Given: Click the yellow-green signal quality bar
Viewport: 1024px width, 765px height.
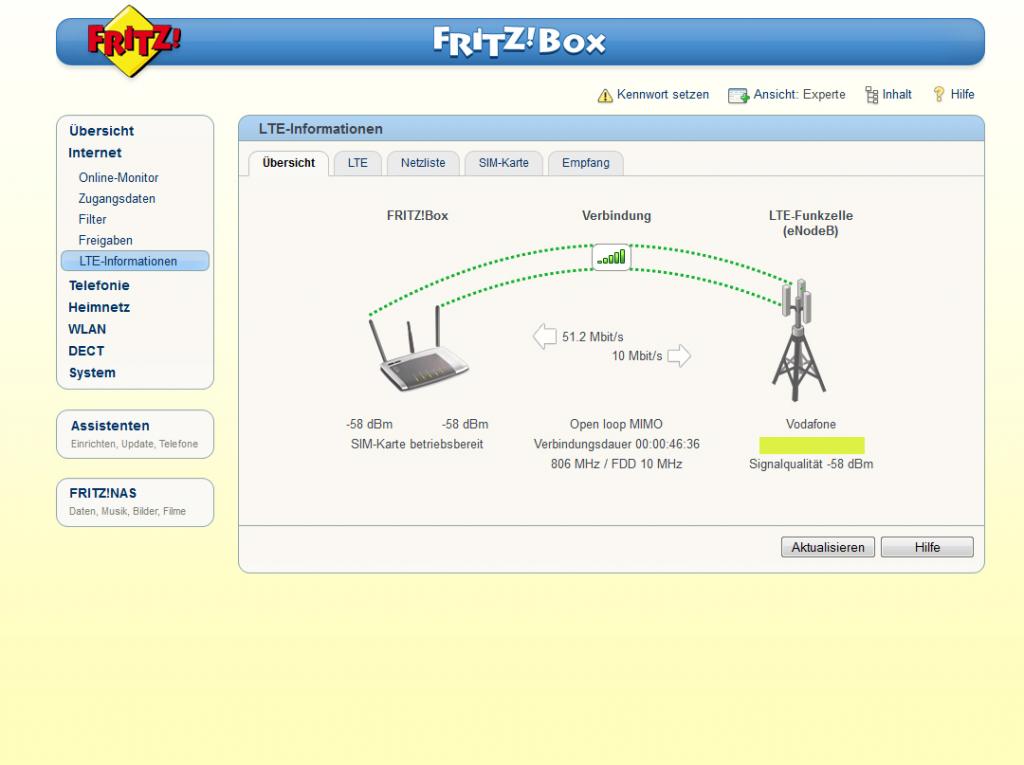Looking at the screenshot, I should tap(811, 445).
